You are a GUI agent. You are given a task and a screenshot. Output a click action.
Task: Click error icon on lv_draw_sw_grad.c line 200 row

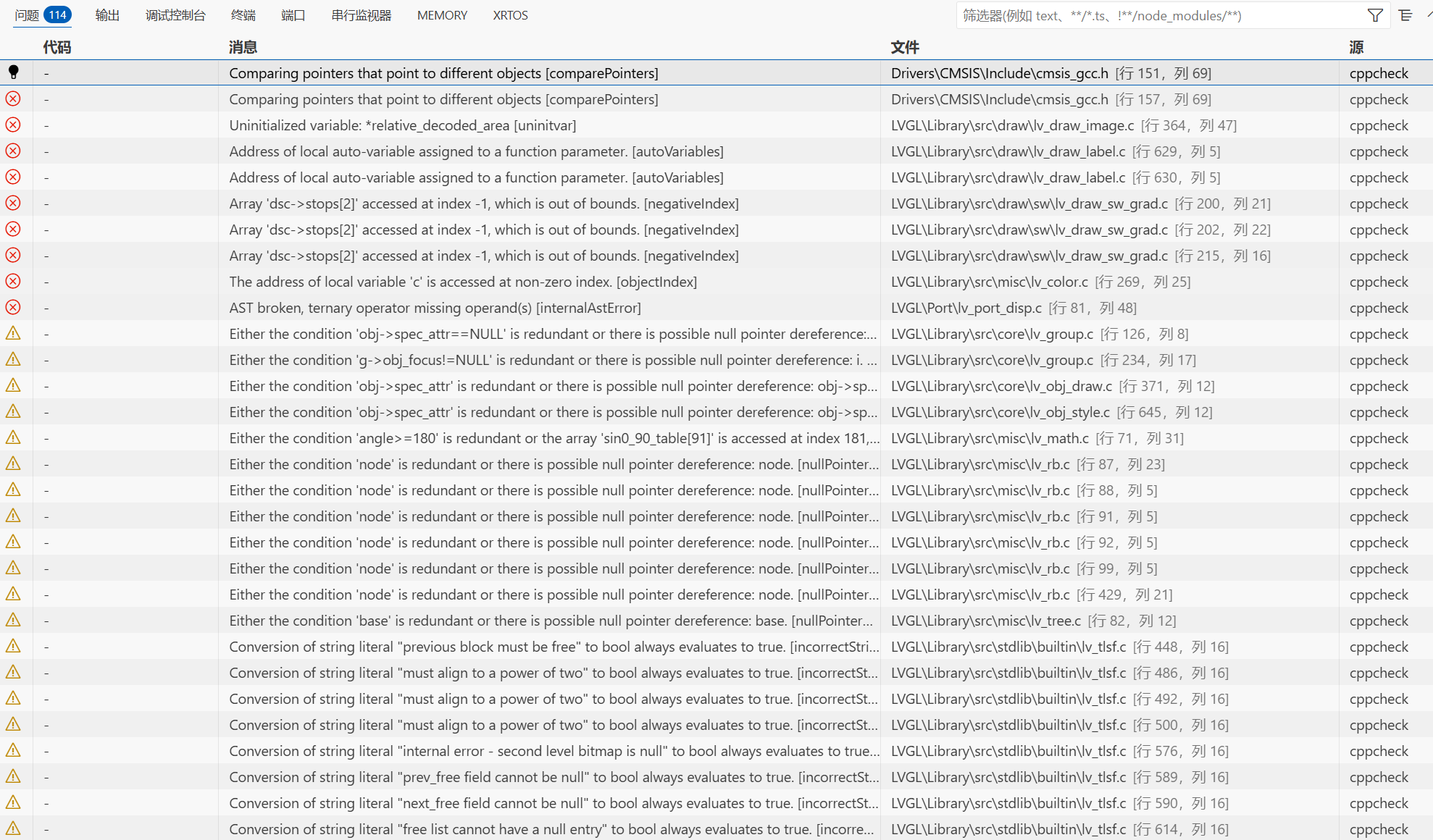point(13,203)
